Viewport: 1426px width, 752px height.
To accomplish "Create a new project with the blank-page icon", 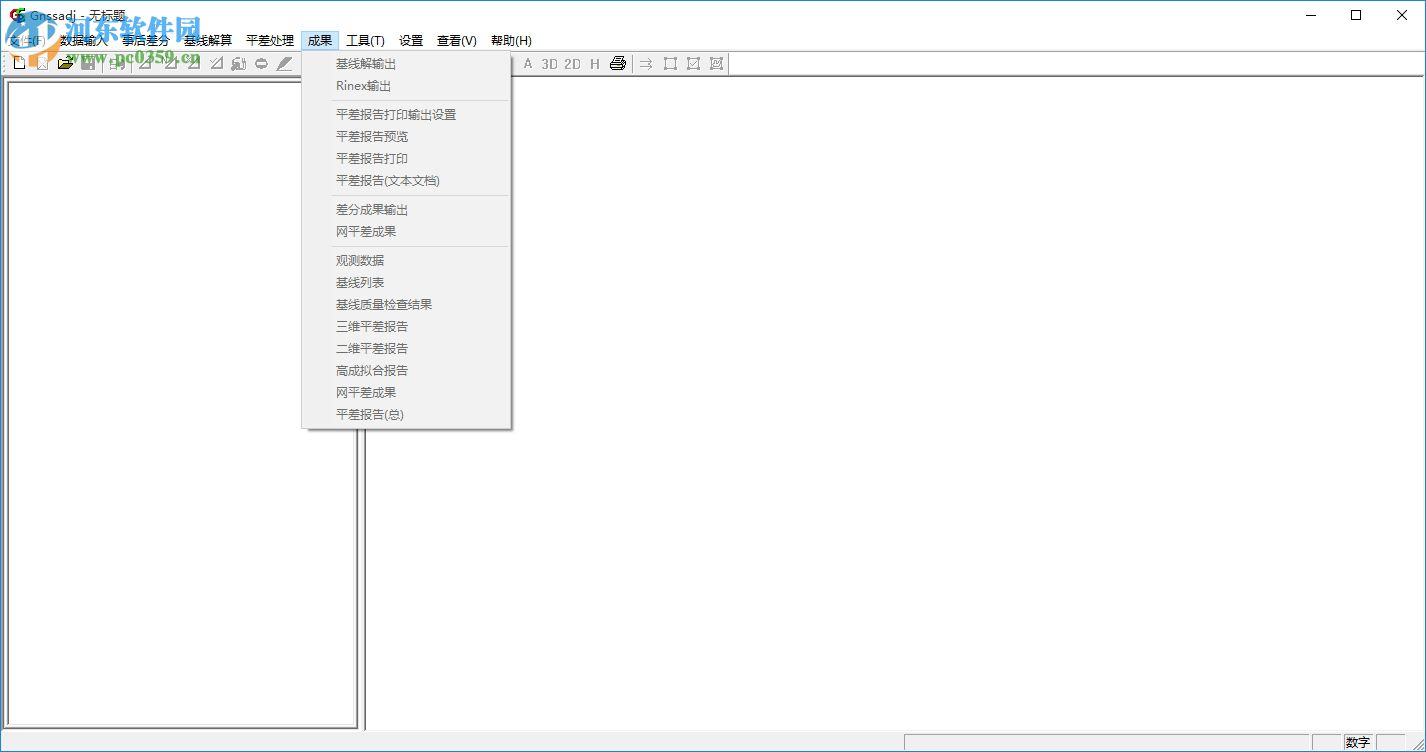I will 19,64.
